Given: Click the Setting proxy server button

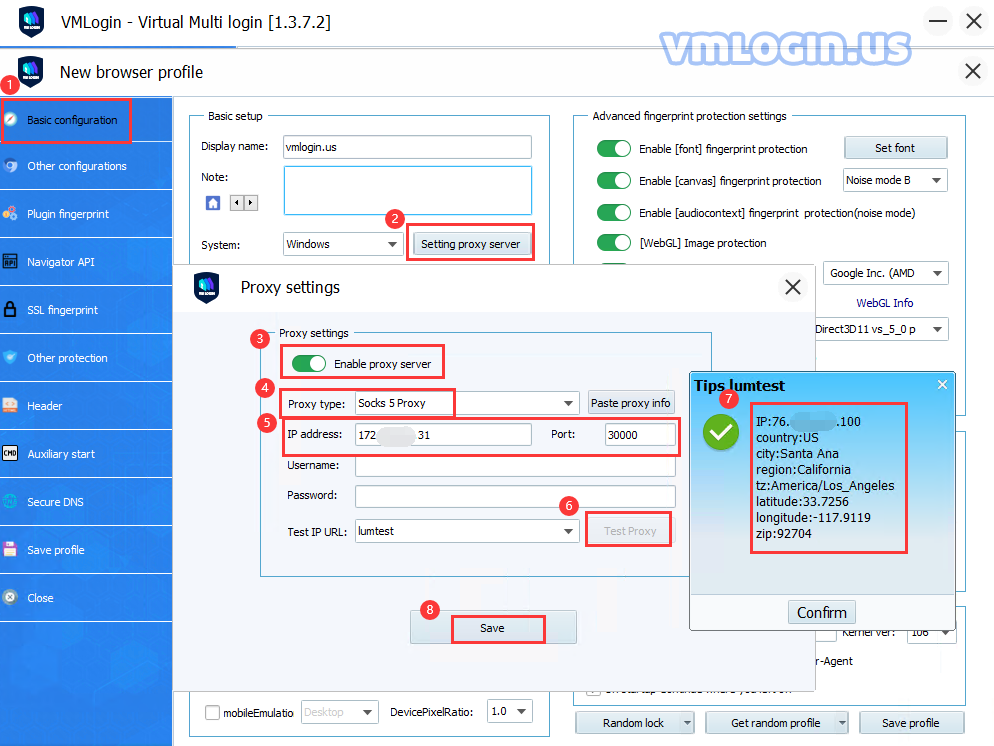Looking at the screenshot, I should point(470,244).
